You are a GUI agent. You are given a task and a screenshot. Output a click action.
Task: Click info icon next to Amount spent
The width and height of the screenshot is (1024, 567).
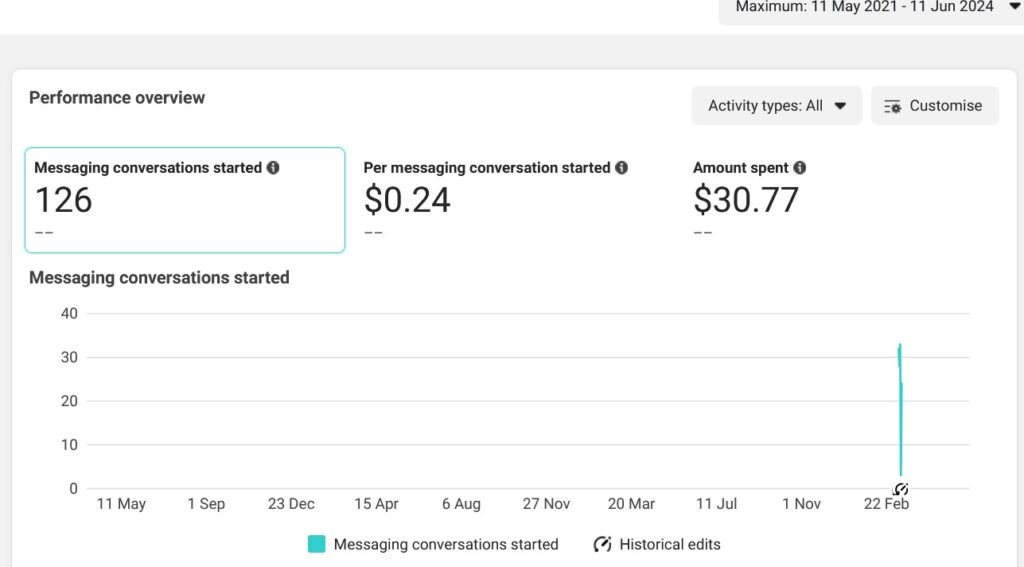point(799,168)
